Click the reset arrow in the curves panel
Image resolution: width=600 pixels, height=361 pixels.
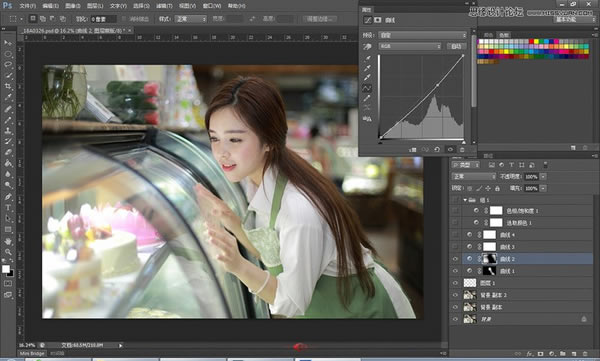pos(437,150)
